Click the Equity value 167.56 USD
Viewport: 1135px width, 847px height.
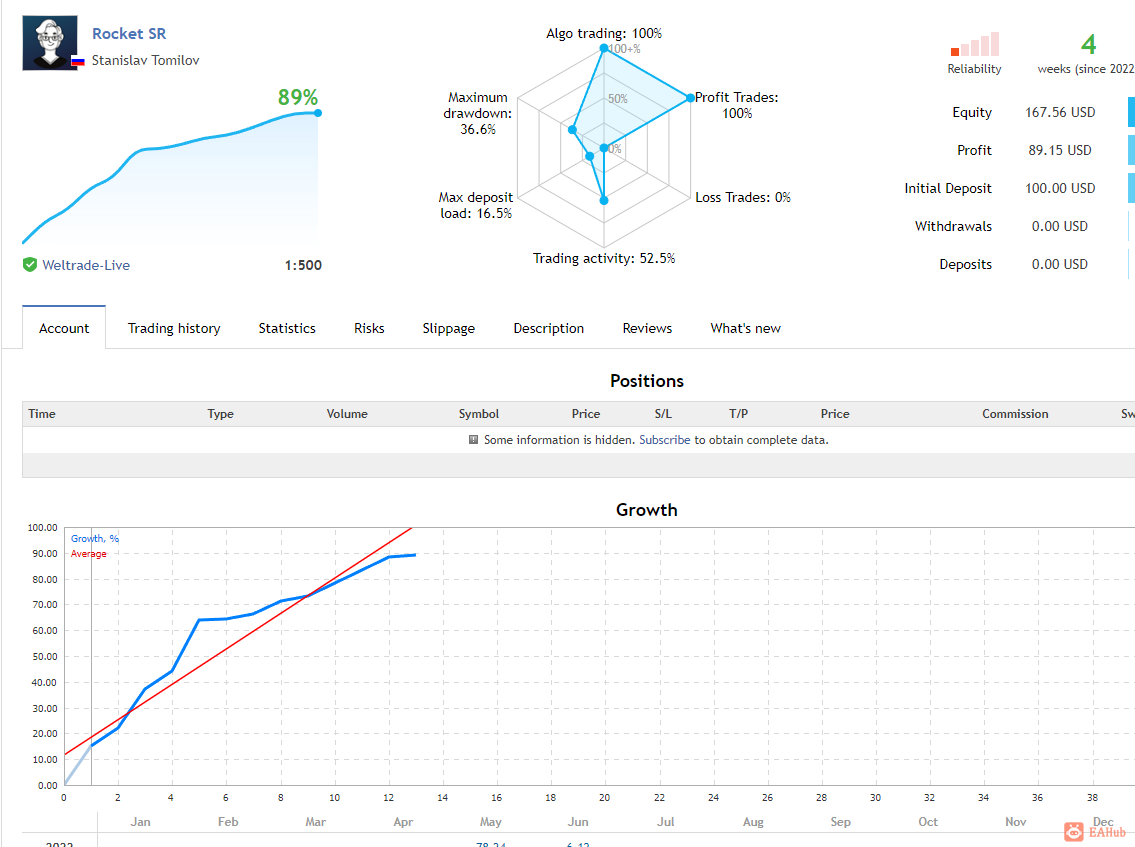(x=1060, y=112)
